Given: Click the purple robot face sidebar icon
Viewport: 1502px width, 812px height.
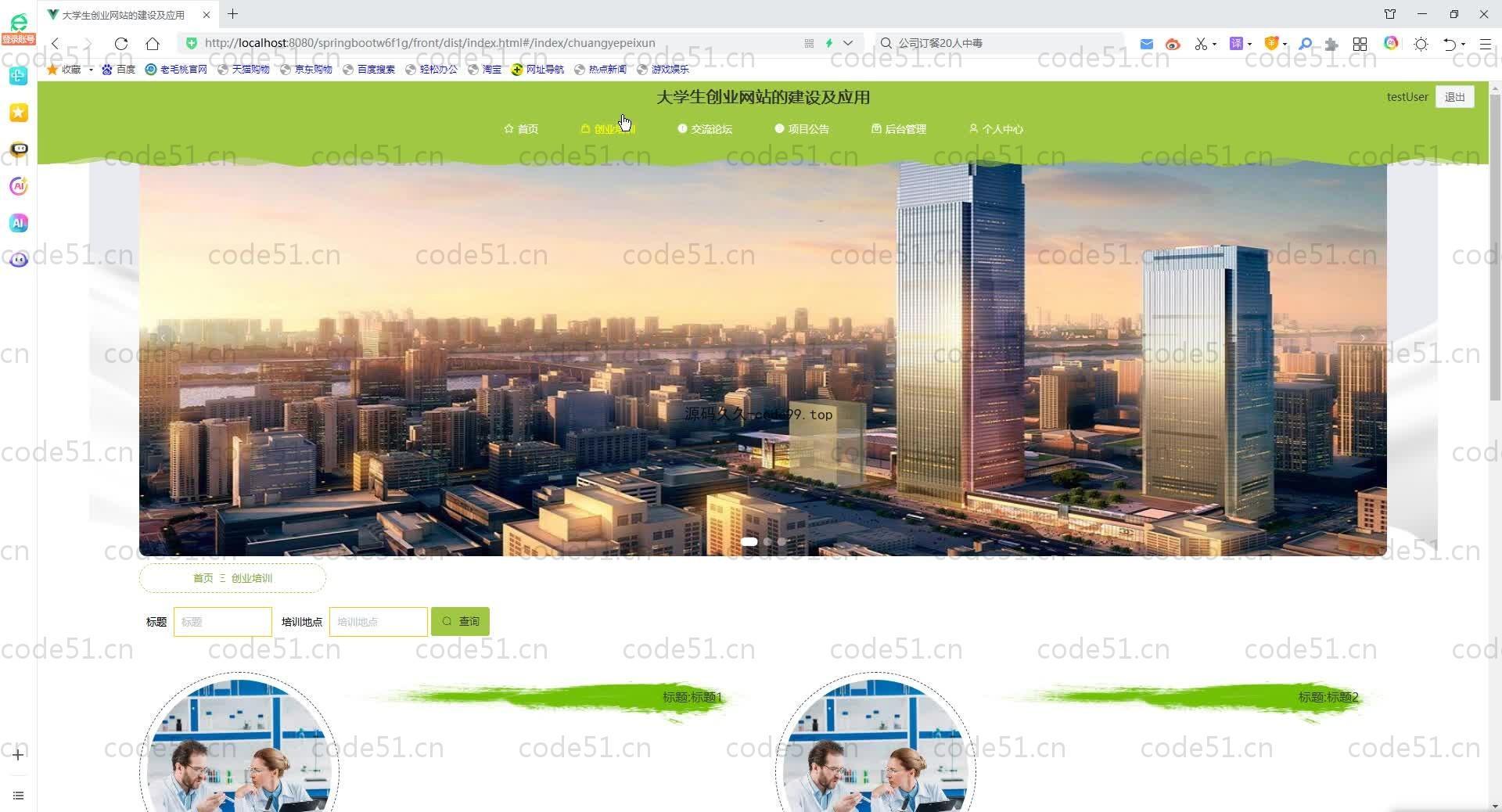Looking at the screenshot, I should (x=19, y=259).
